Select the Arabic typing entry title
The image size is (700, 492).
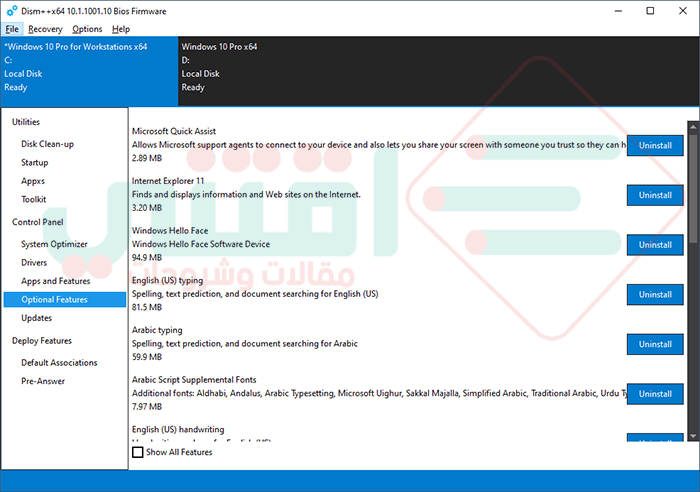point(157,330)
